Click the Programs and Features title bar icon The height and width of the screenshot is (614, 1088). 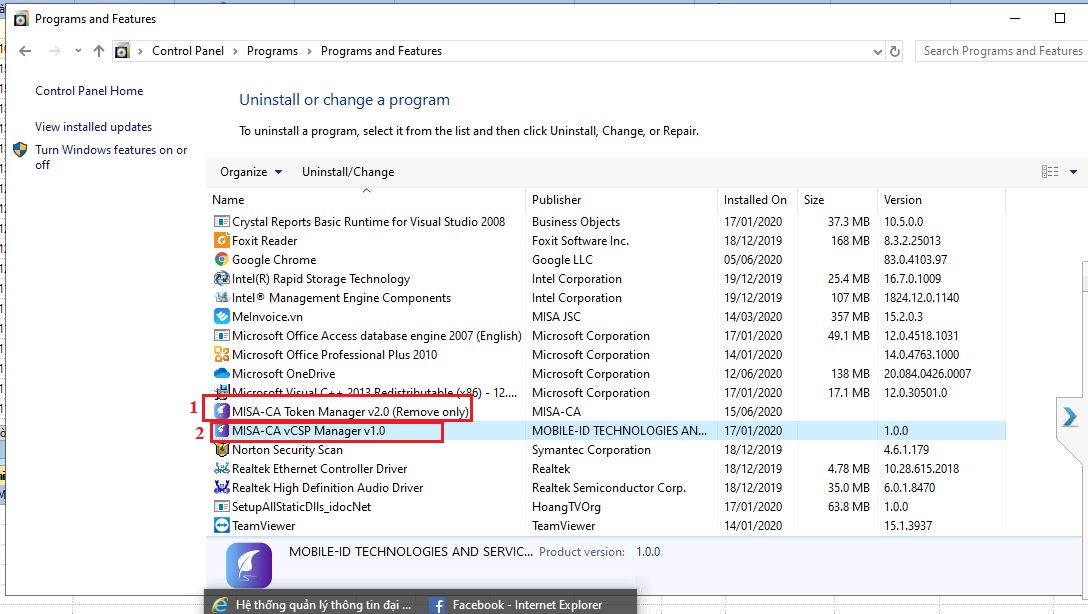click(x=21, y=19)
